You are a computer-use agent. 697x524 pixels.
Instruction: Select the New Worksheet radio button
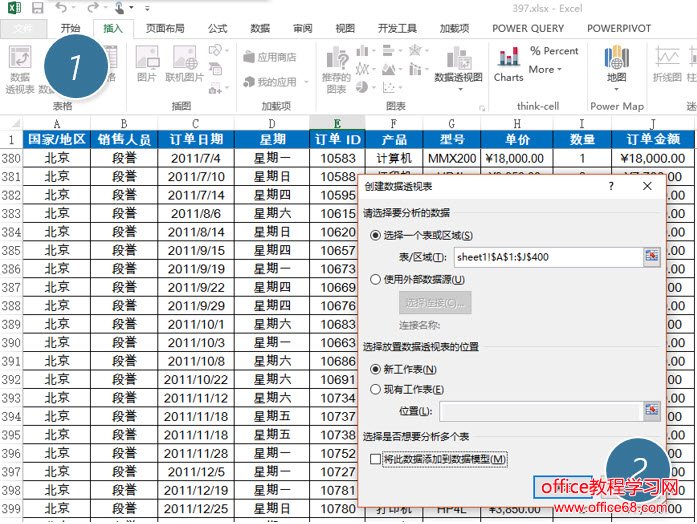coord(376,369)
